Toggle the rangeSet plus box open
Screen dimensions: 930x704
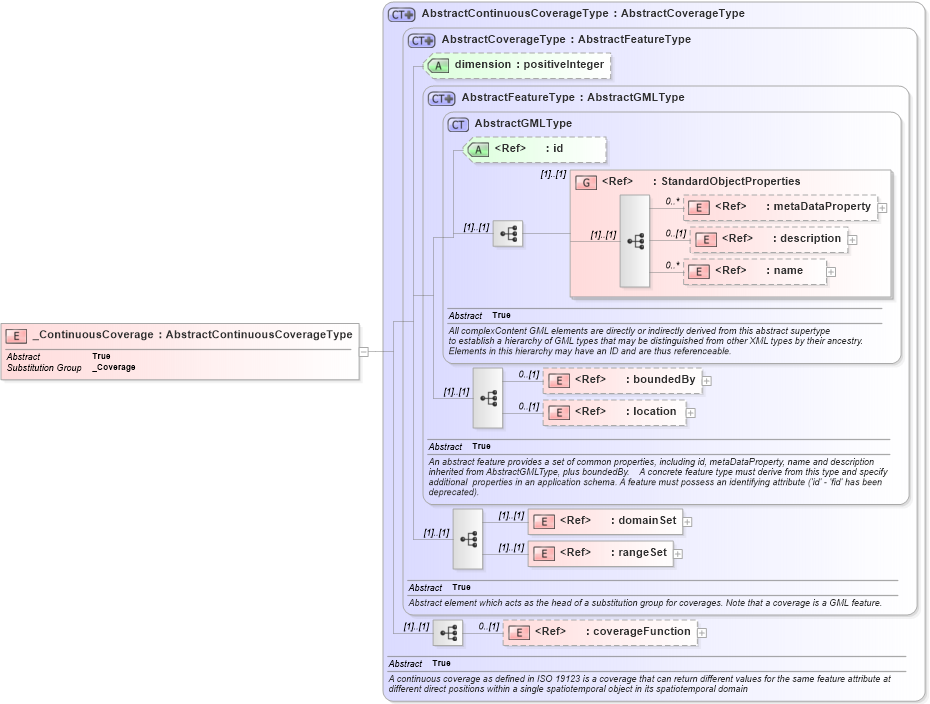click(677, 553)
